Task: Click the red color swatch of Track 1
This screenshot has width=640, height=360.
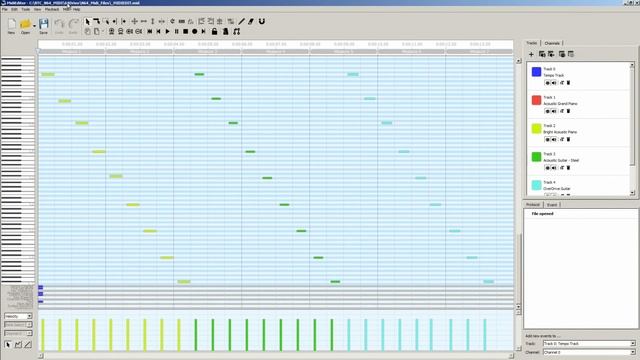Action: [536, 100]
